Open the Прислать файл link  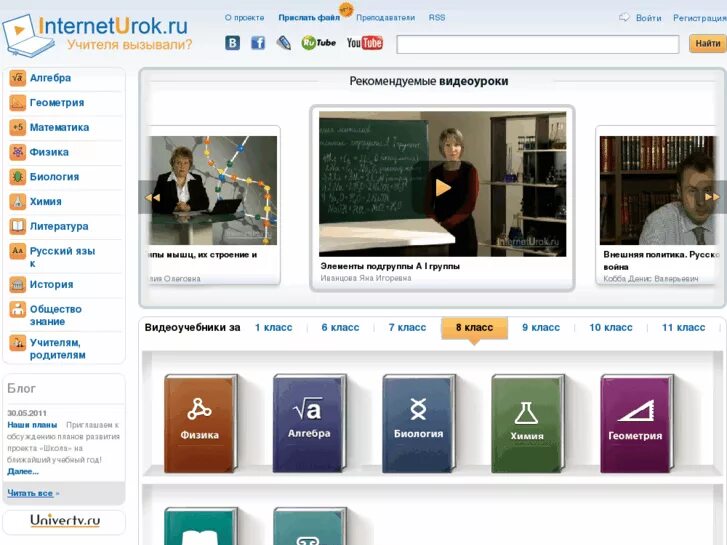[309, 18]
